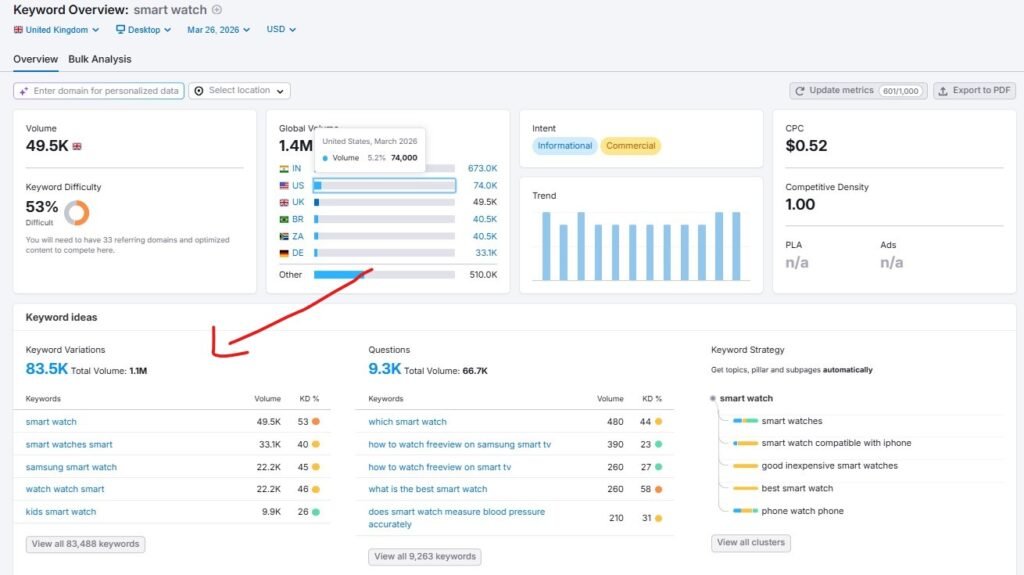1024x575 pixels.
Task: Click the orange KD dot for smart watch keyword
Action: click(x=315, y=422)
